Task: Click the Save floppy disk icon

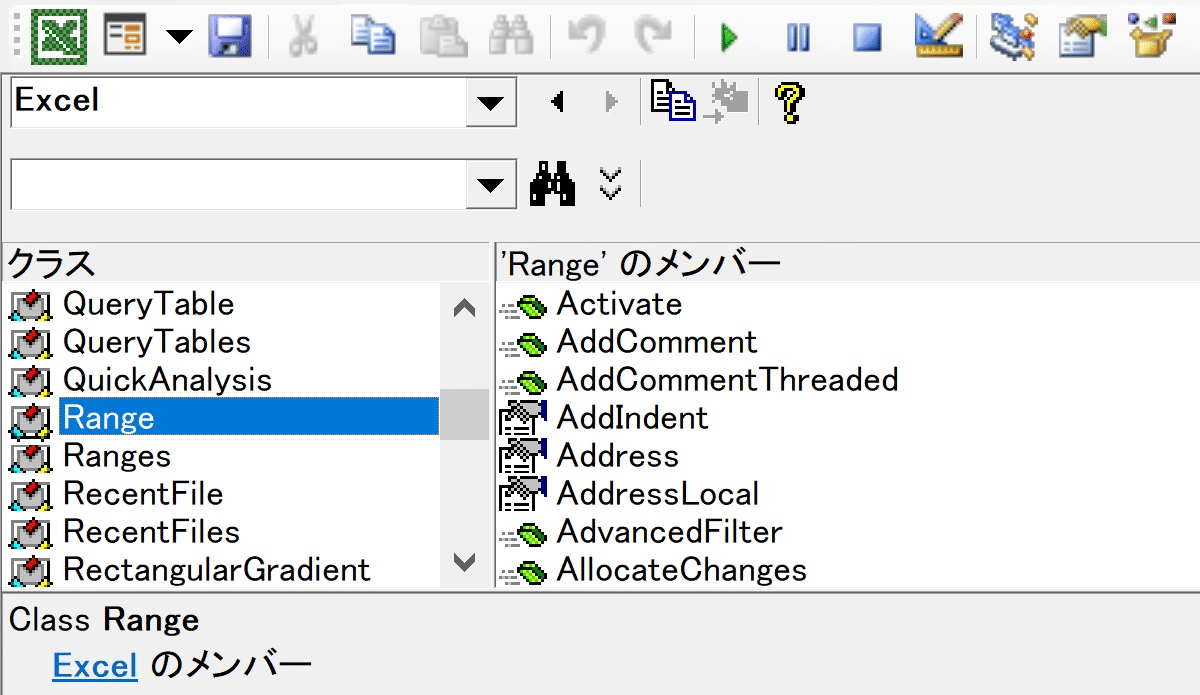Action: (x=229, y=37)
